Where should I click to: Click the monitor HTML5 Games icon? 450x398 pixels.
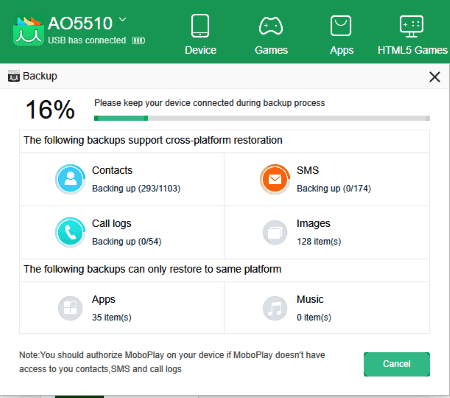[x=412, y=26]
